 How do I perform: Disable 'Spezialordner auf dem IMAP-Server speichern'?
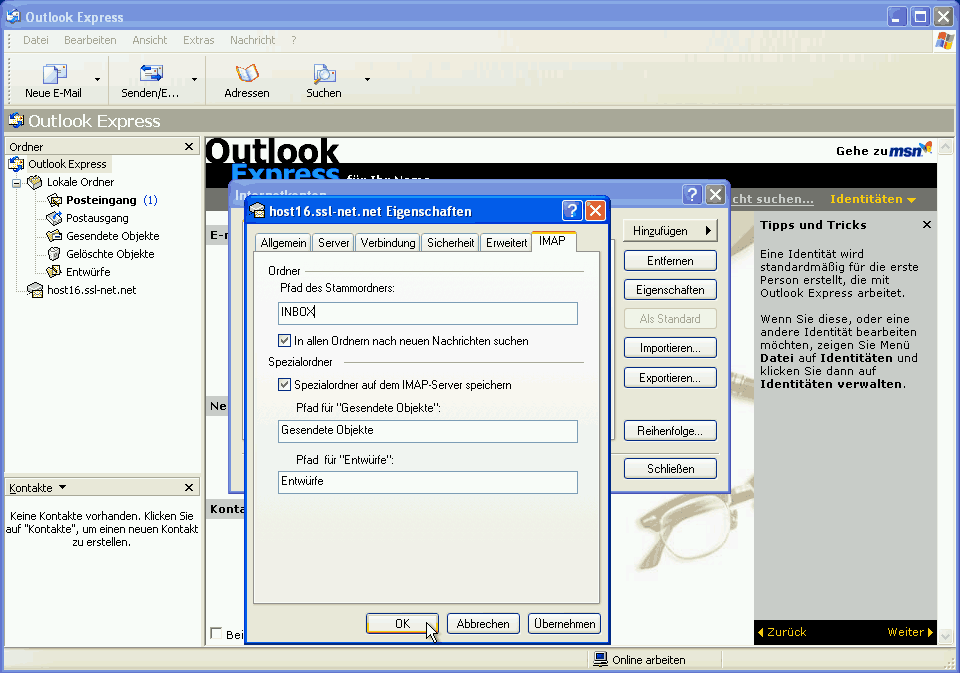tap(285, 384)
